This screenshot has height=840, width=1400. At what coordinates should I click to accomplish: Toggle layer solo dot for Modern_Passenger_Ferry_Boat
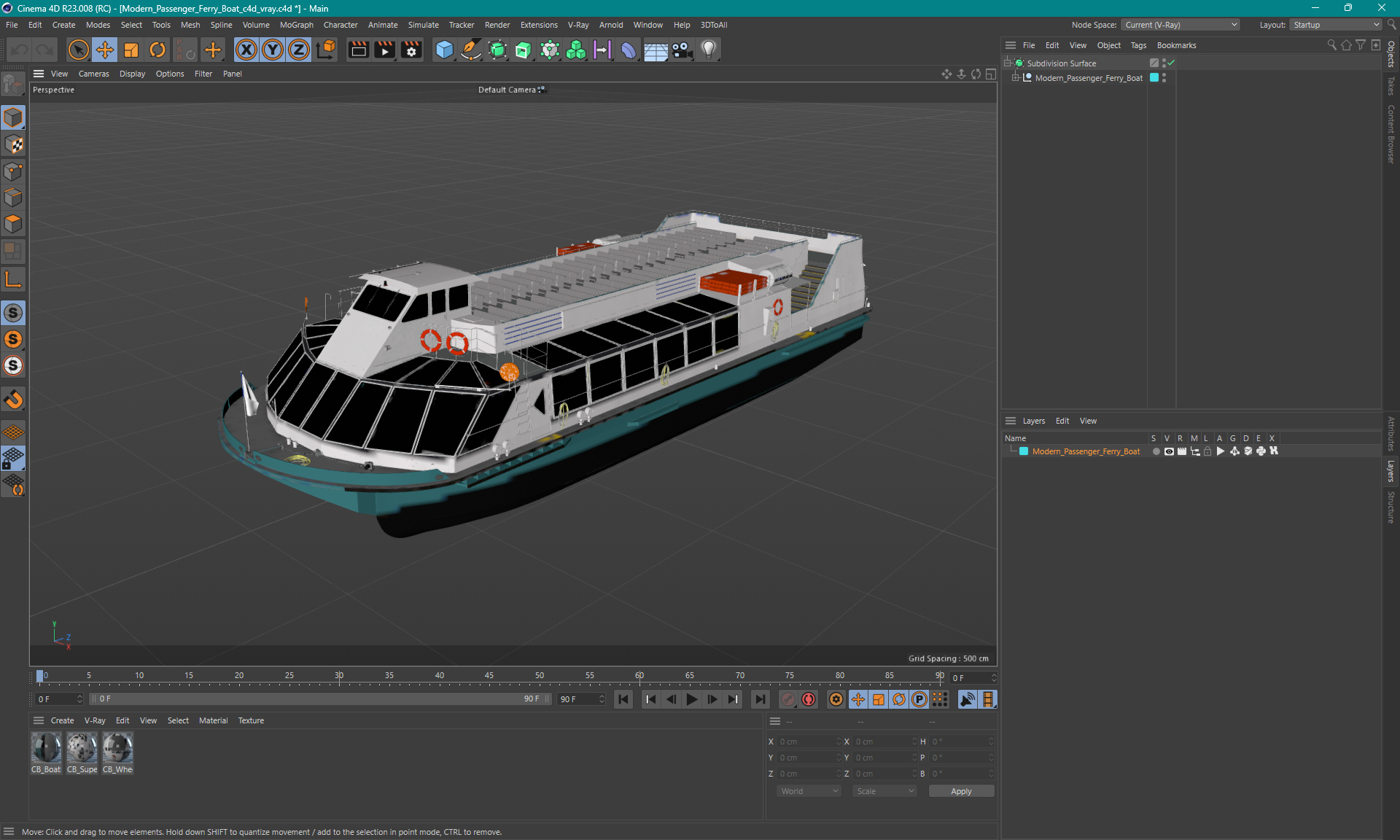pos(1156,451)
